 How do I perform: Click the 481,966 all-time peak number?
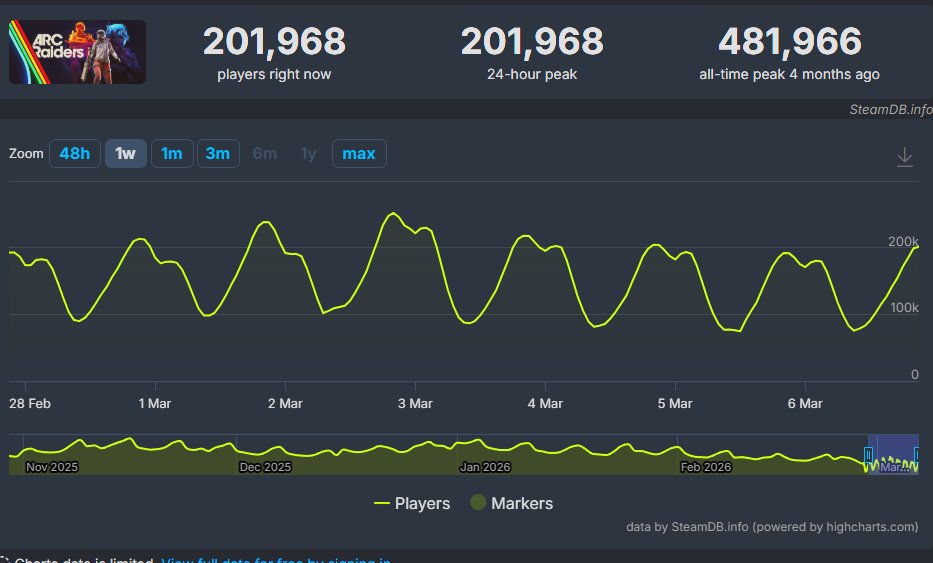(790, 41)
